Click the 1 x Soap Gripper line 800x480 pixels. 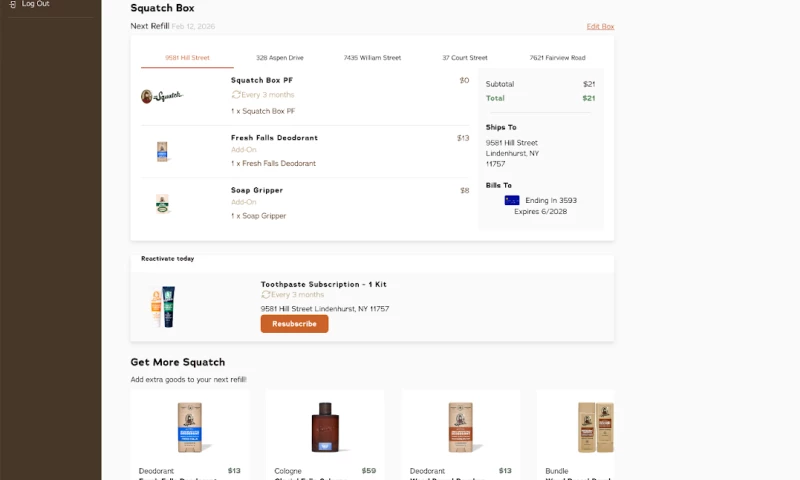click(258, 216)
